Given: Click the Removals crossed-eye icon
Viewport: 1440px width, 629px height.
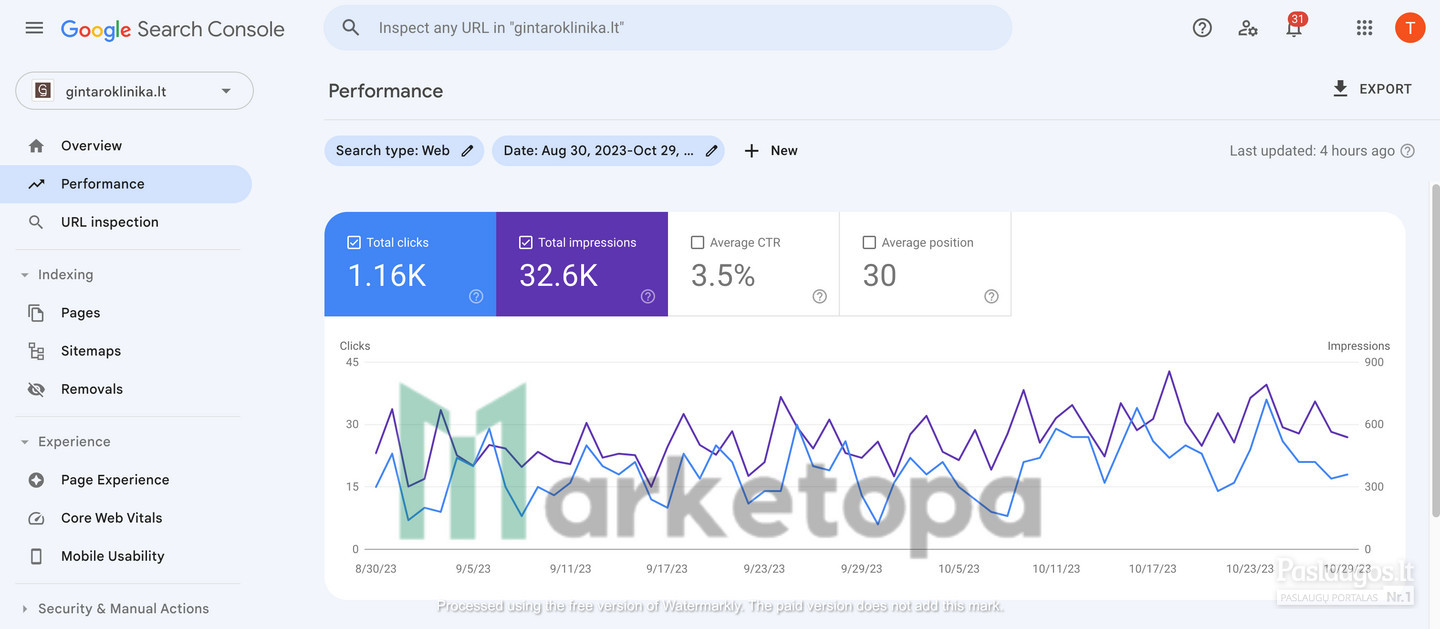Looking at the screenshot, I should tap(37, 389).
